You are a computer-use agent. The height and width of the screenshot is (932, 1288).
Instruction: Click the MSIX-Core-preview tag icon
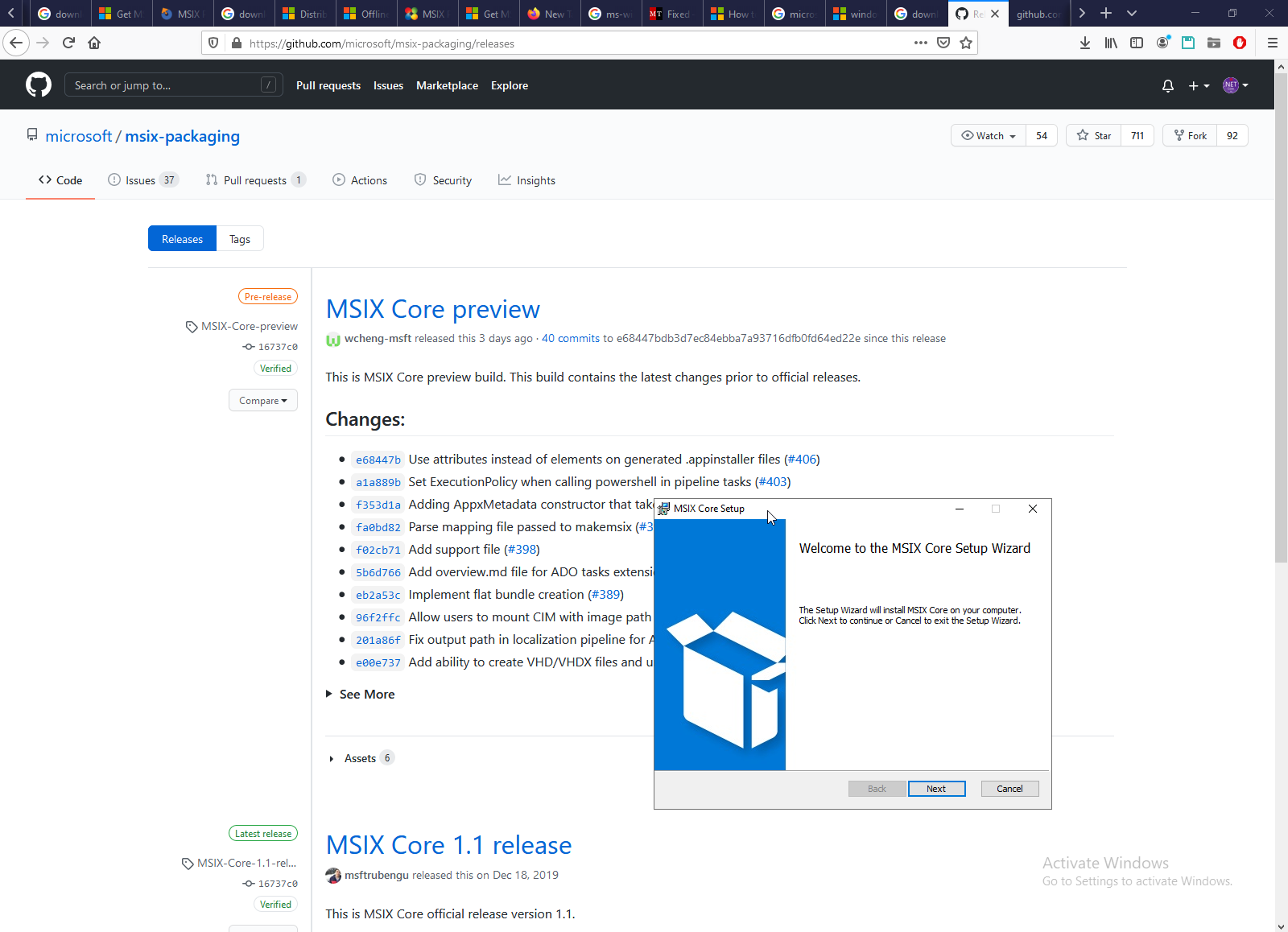coord(192,327)
